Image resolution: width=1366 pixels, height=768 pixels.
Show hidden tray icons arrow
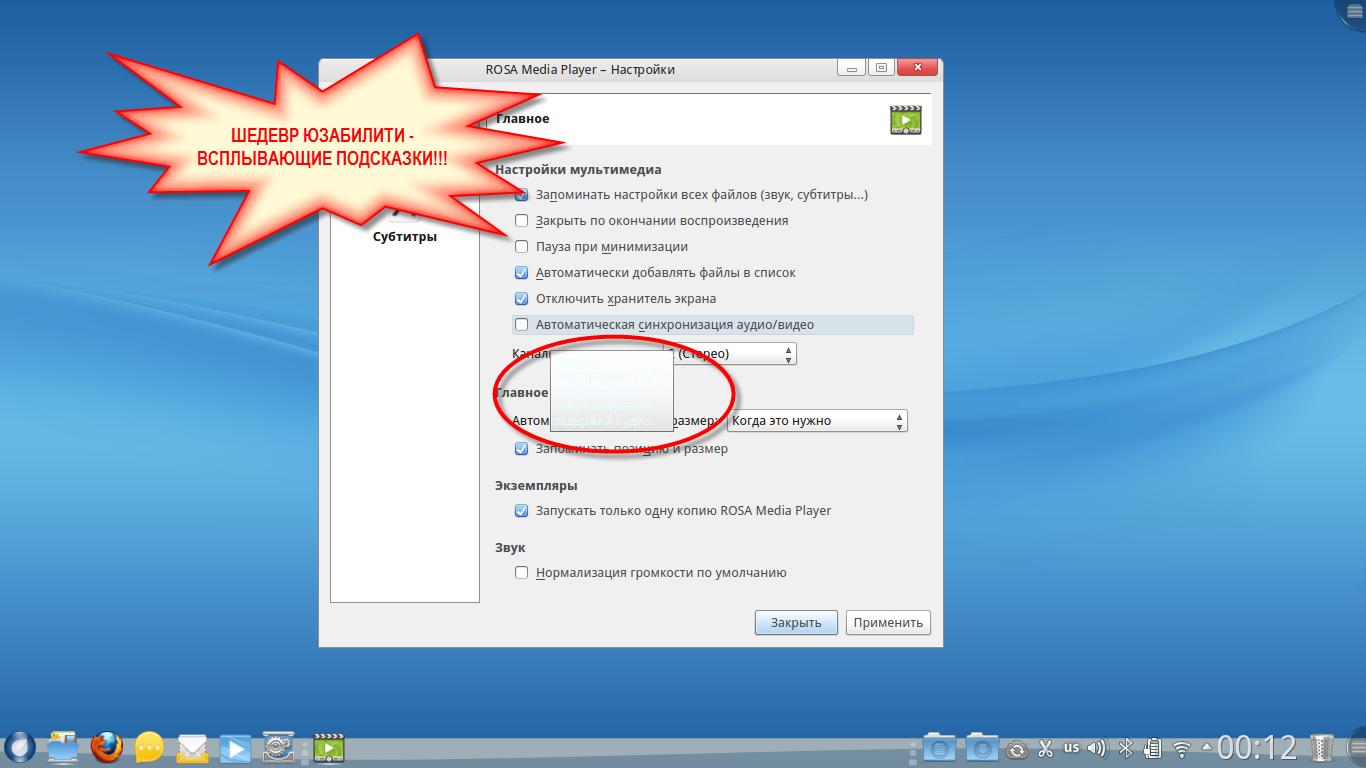(1207, 747)
